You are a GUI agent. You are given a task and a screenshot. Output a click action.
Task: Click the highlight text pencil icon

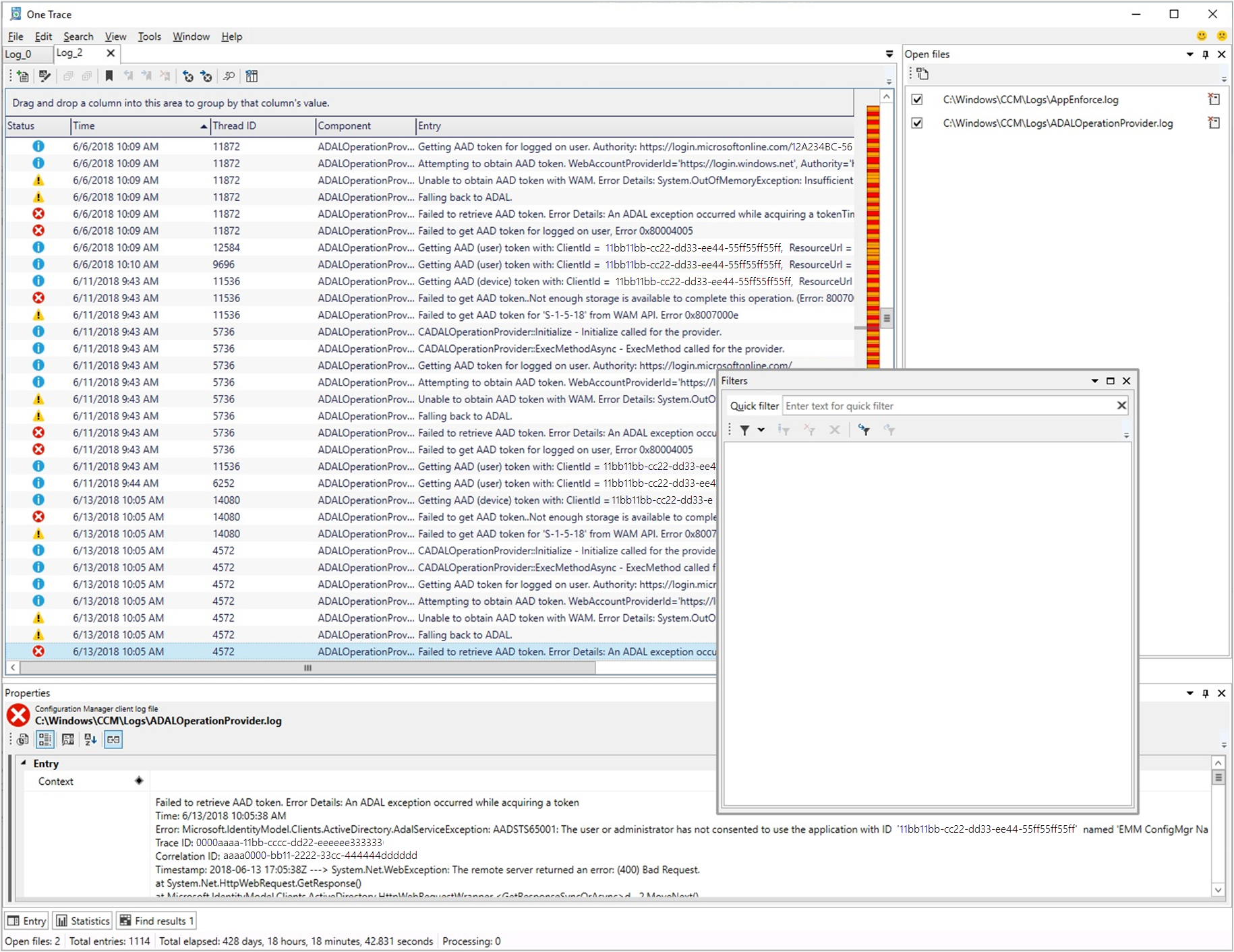tap(45, 76)
